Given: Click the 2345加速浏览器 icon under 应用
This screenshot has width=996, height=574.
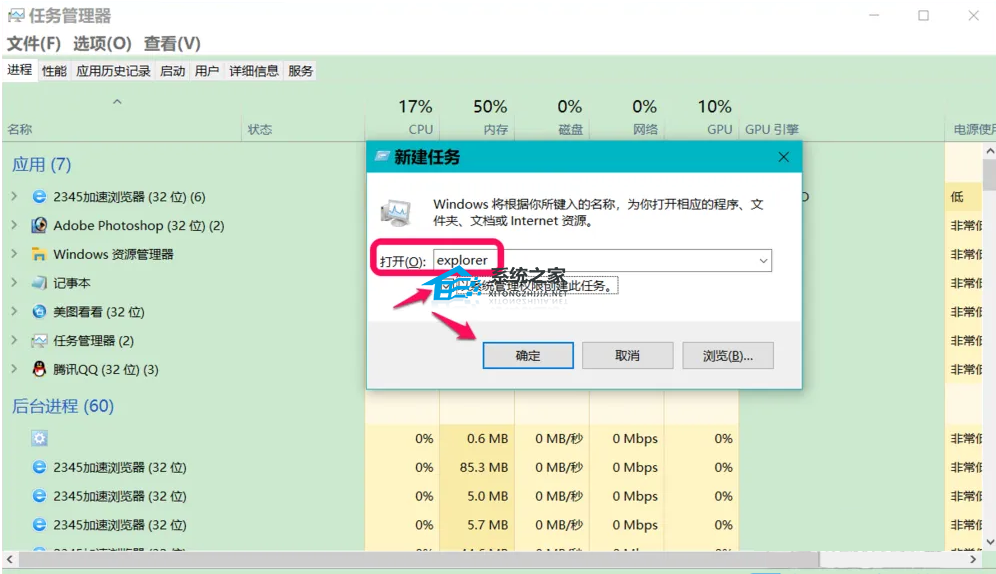Looking at the screenshot, I should pos(40,197).
